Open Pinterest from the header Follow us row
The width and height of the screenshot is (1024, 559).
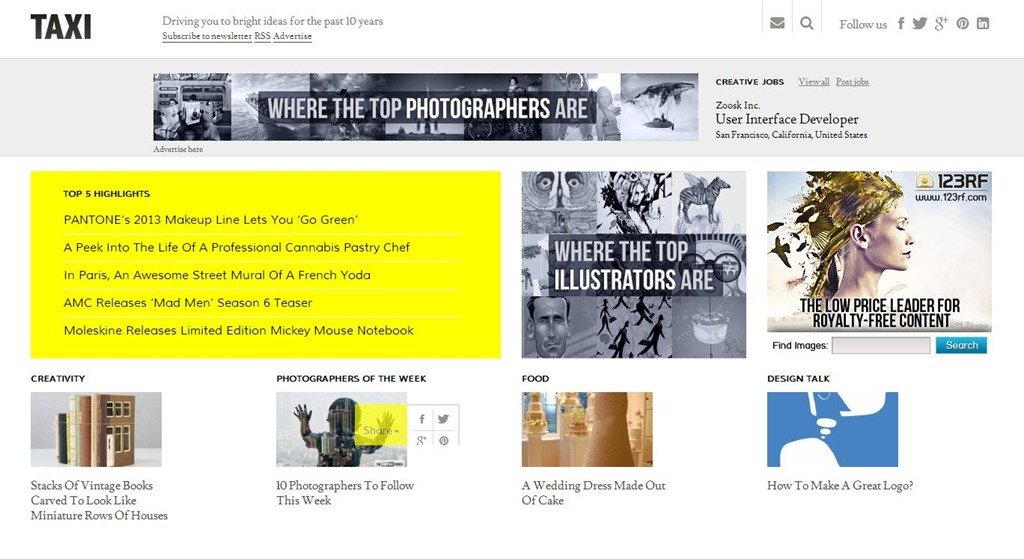(962, 24)
